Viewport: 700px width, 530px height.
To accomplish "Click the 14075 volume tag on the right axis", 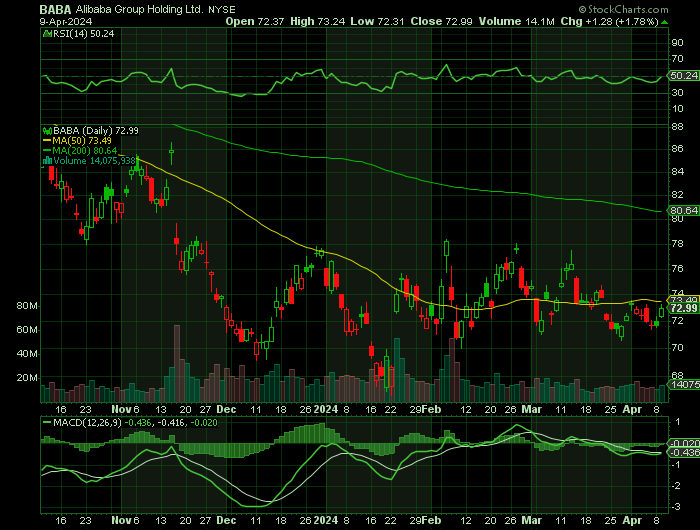I will pyautogui.click(x=684, y=384).
